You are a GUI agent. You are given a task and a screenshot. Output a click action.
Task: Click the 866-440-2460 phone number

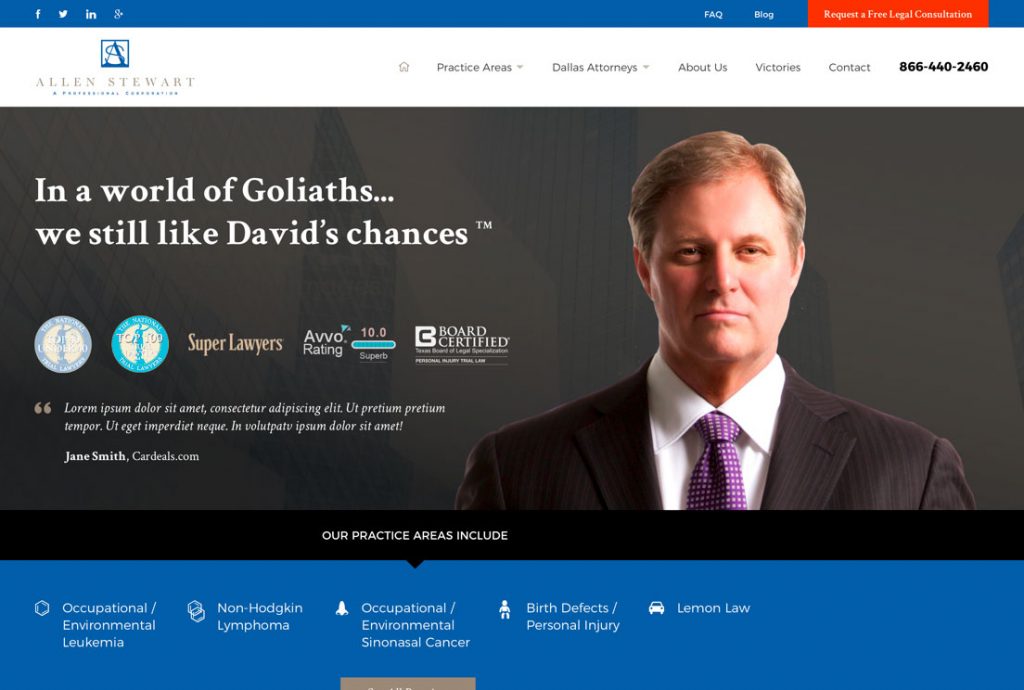click(943, 67)
